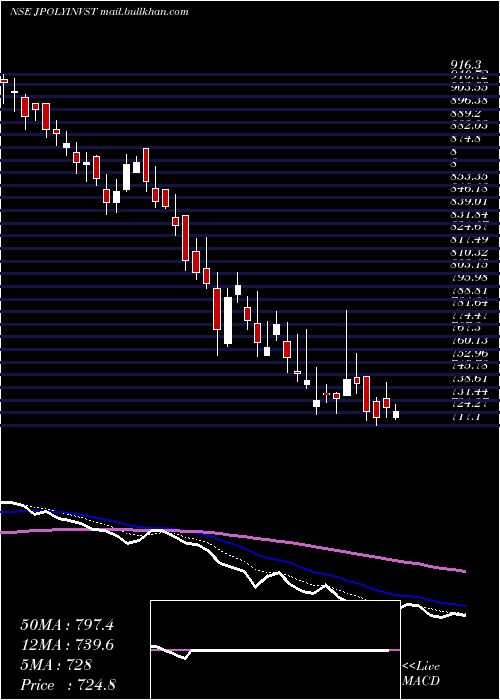Viewport: 500px width, 700px height.
Task: Click the 50MA : 797.4 readout
Action: coord(67,625)
